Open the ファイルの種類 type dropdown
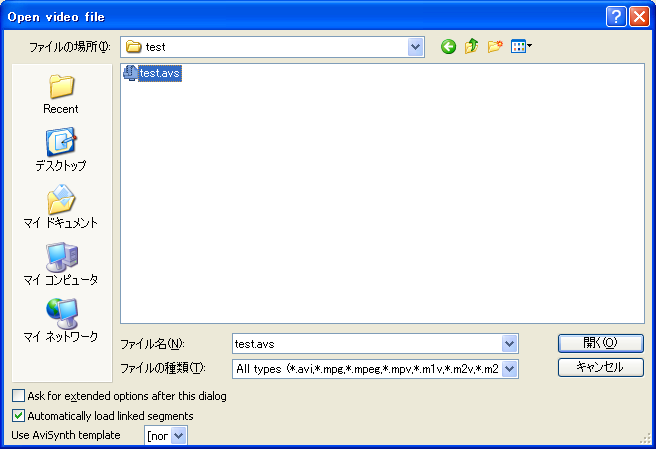The image size is (656, 449). click(510, 369)
